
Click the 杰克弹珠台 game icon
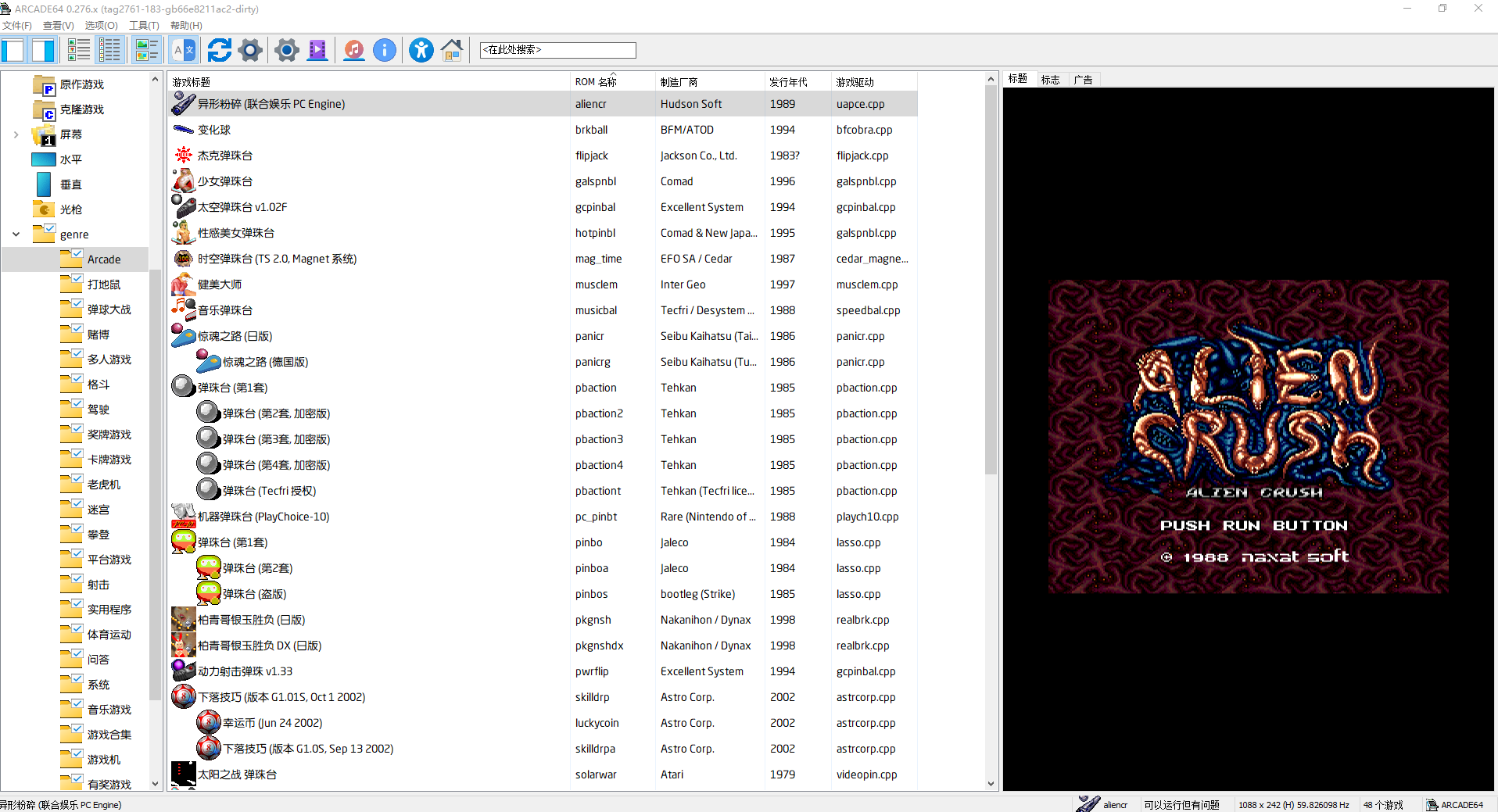[184, 156]
